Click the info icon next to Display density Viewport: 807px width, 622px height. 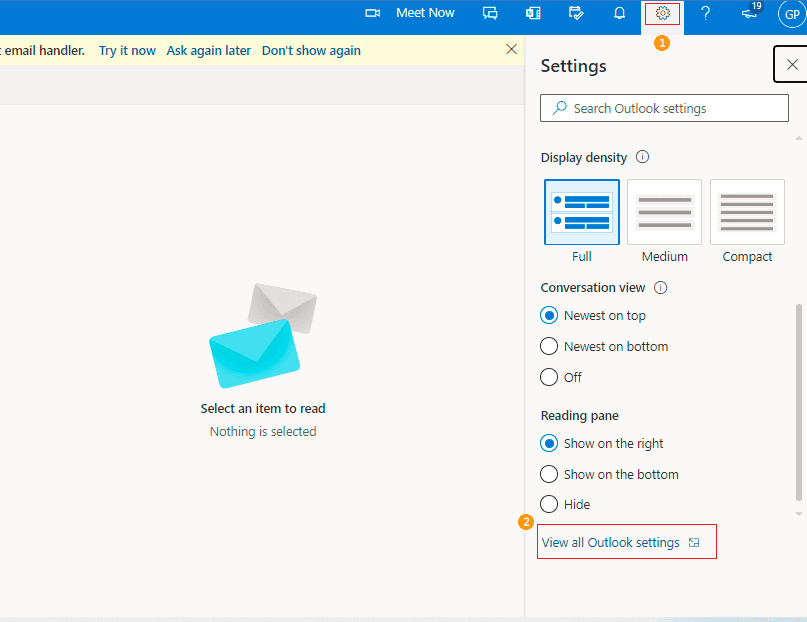(x=643, y=157)
